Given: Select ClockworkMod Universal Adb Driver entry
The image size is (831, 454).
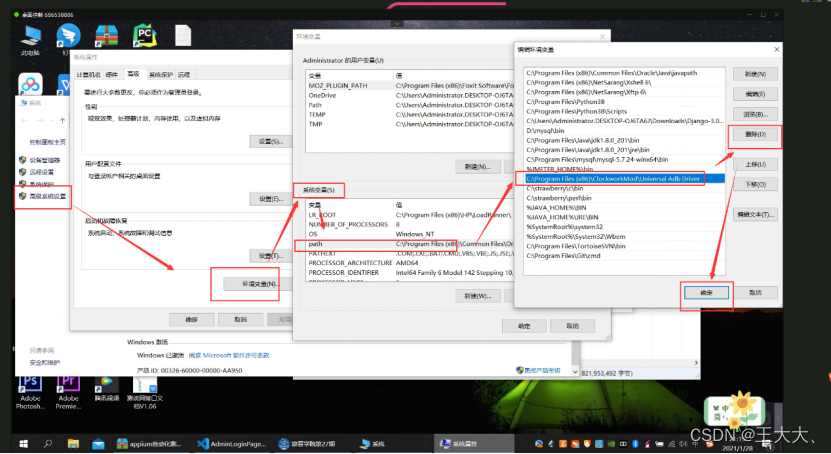Looking at the screenshot, I should [x=624, y=179].
